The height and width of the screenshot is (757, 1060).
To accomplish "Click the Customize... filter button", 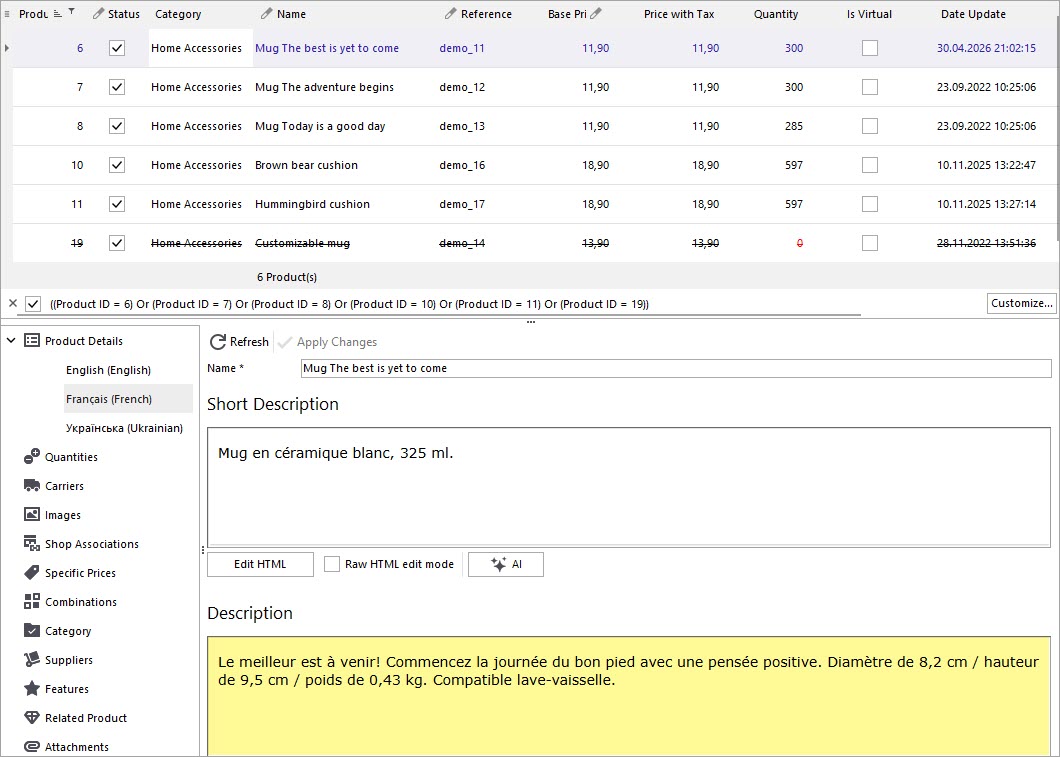I will pos(1021,303).
